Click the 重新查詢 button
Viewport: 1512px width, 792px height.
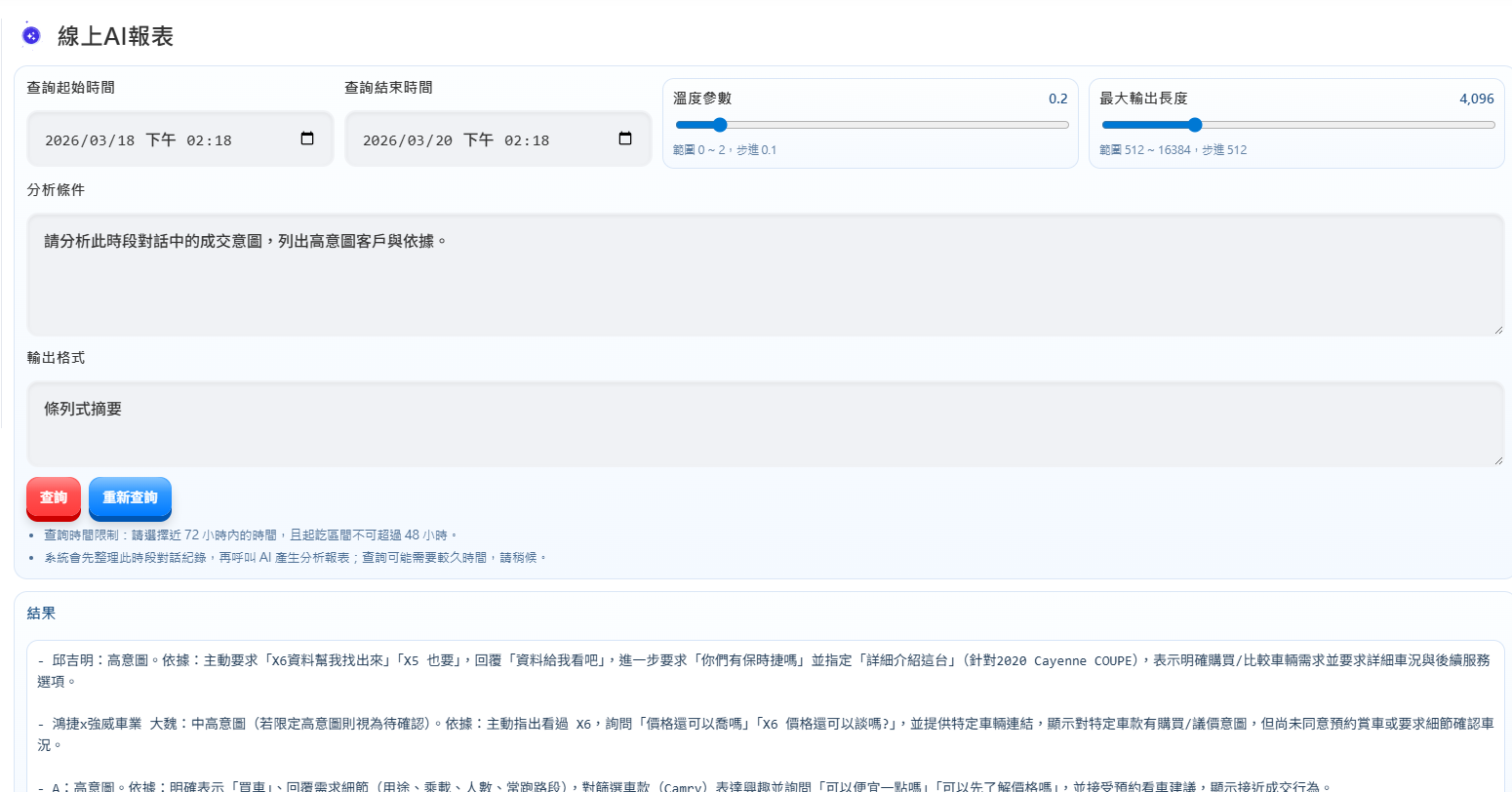pyautogui.click(x=130, y=498)
